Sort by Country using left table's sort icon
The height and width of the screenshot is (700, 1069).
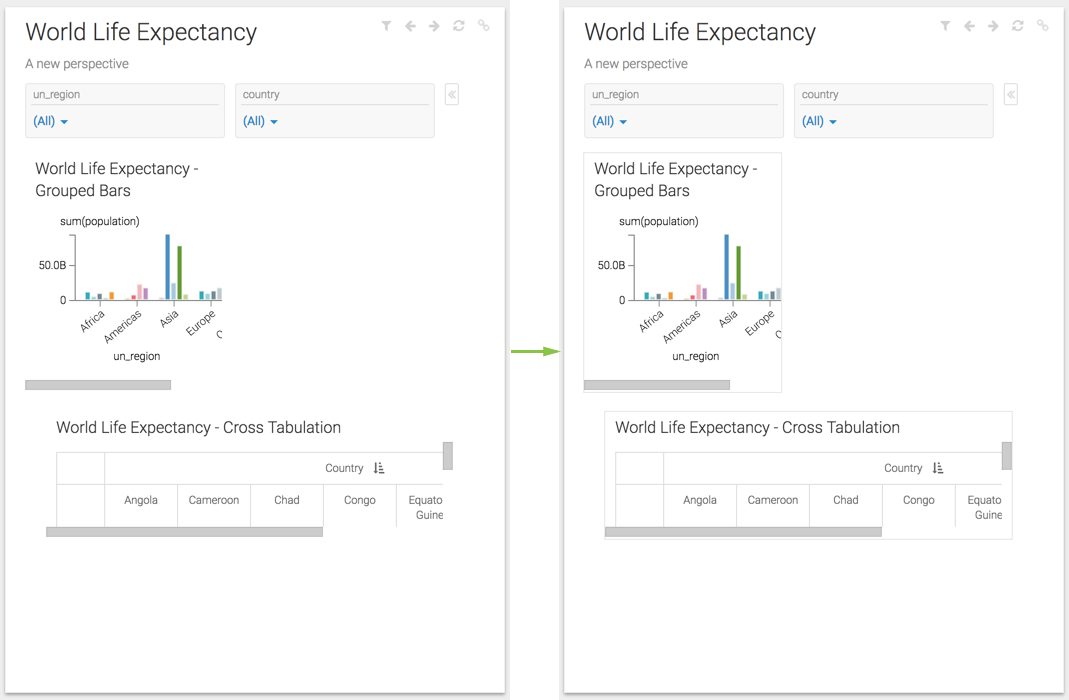[379, 468]
